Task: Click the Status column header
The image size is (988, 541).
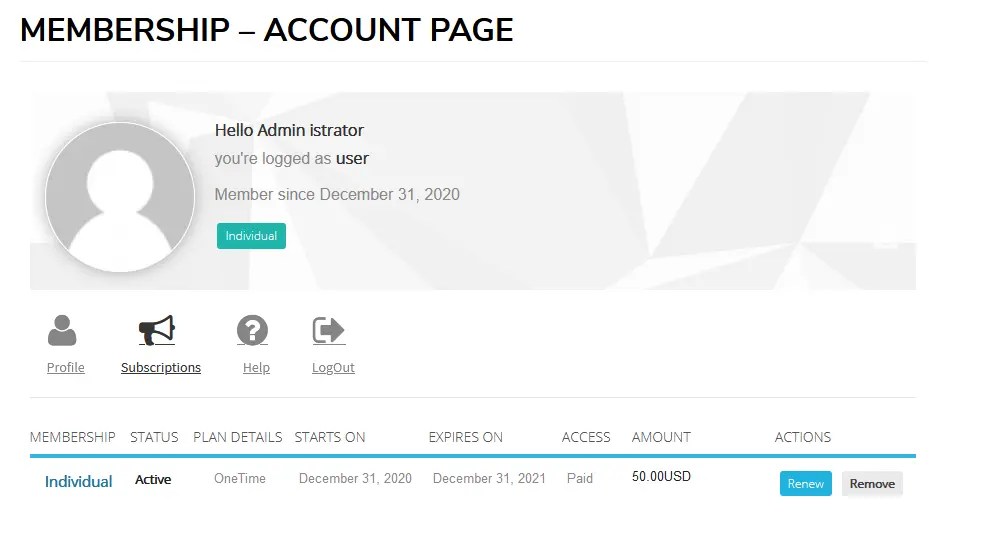Action: point(154,437)
